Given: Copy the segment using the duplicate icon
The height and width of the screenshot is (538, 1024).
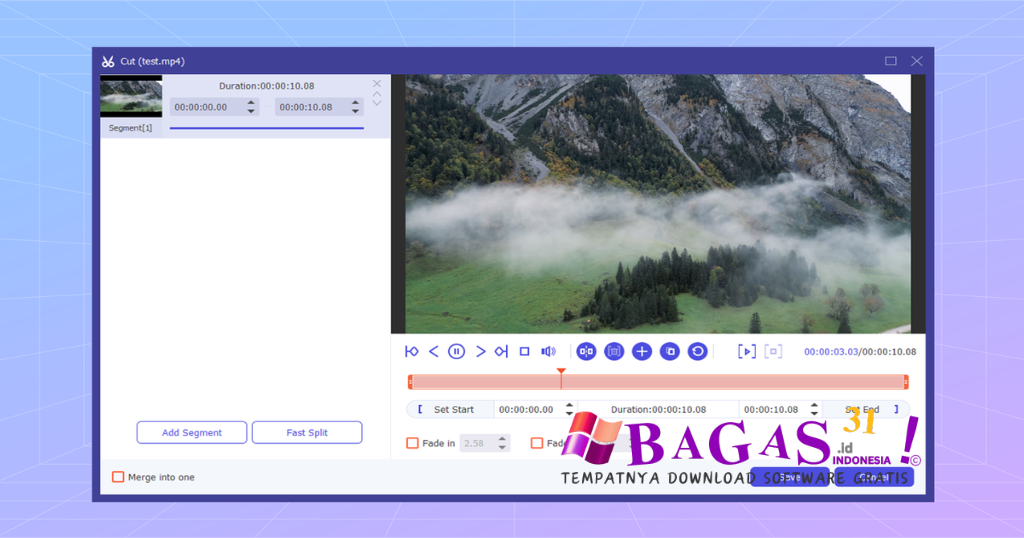Looking at the screenshot, I should (670, 352).
